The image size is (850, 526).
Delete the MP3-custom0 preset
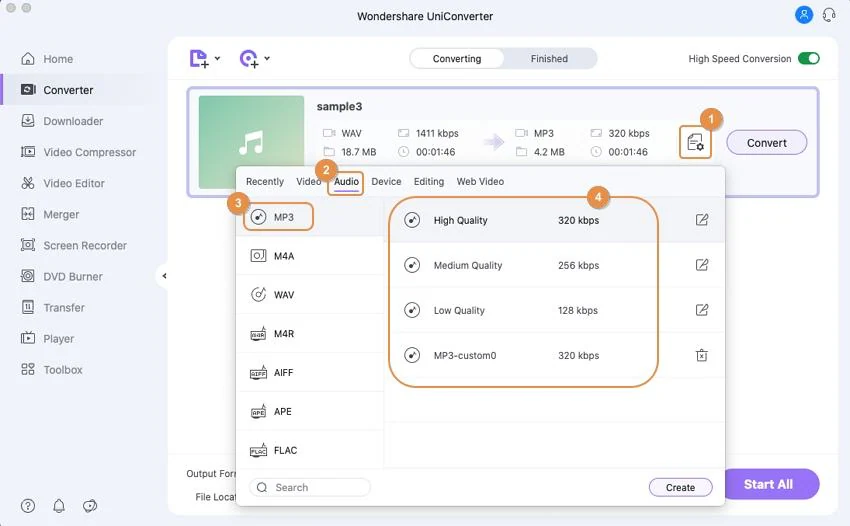[701, 355]
